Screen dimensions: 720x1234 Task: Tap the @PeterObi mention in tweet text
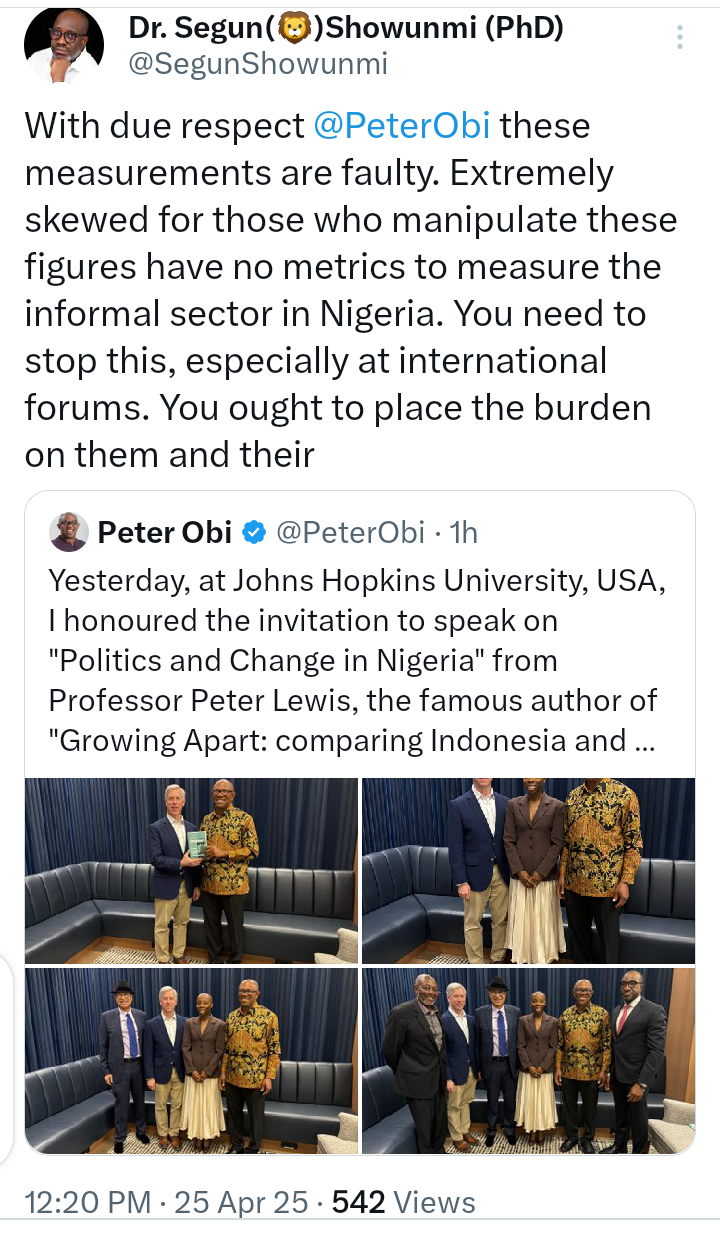402,126
